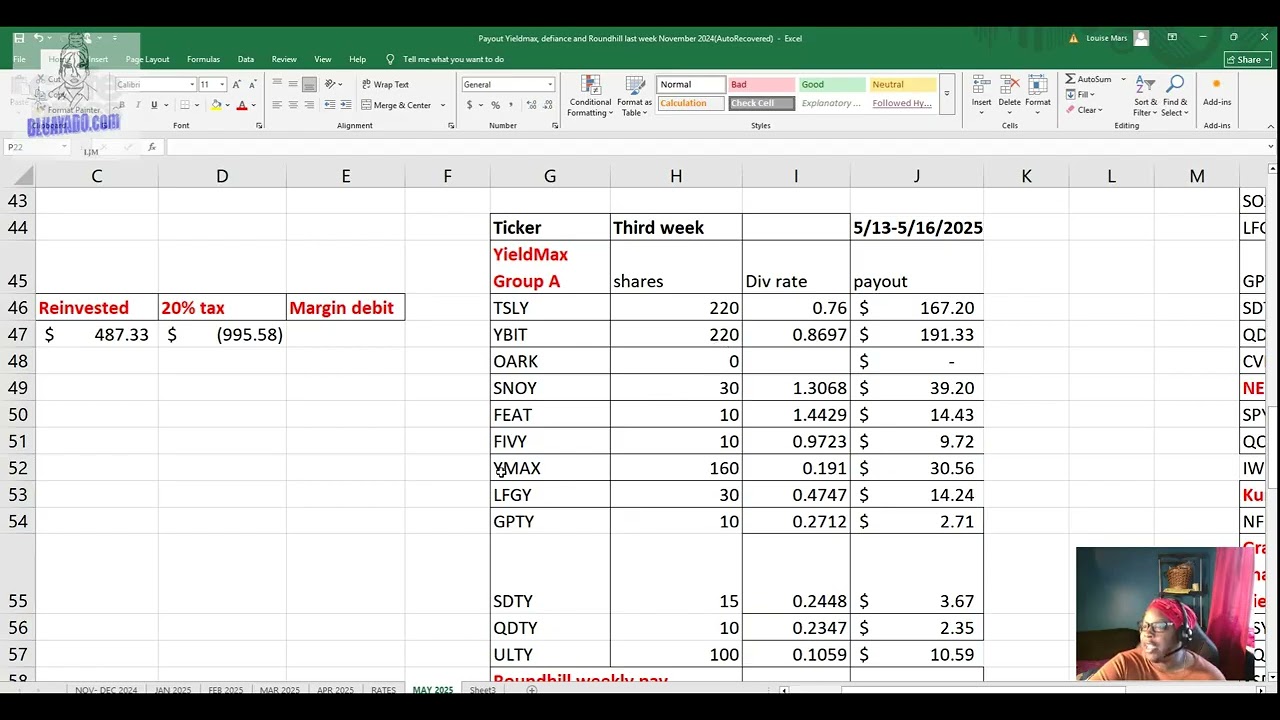Click the Undo arrow icon
The image size is (1280, 720).
(38, 38)
